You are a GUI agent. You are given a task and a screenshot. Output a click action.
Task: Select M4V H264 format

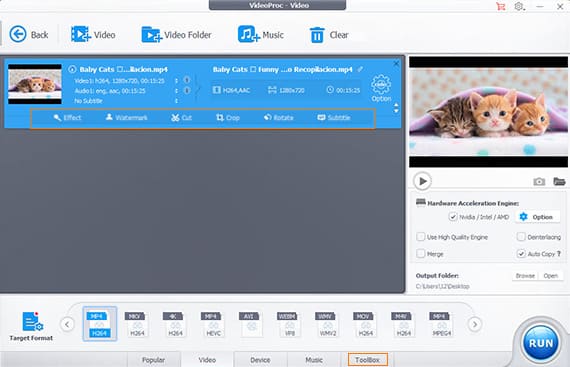point(402,324)
